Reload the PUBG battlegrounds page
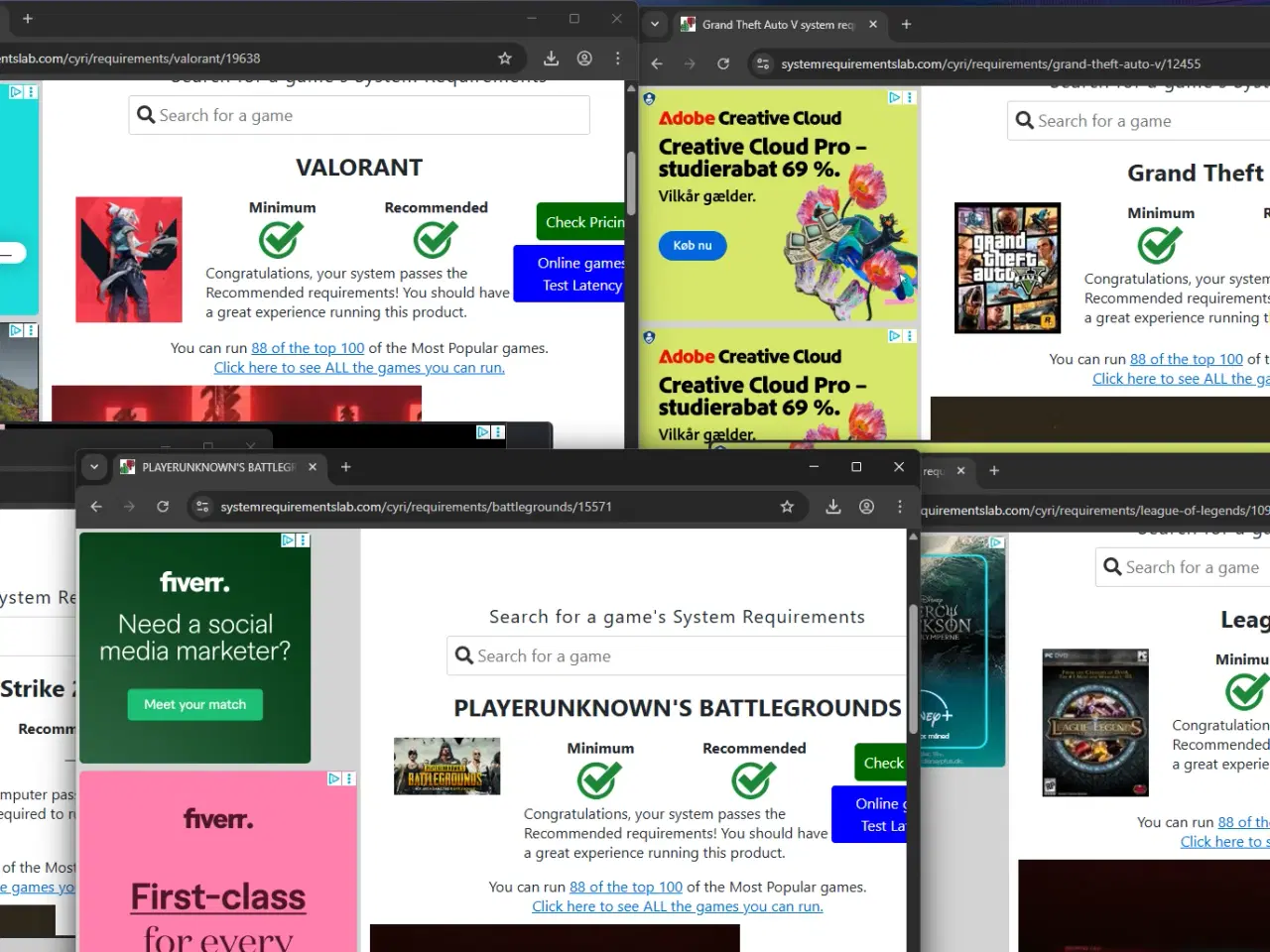The height and width of the screenshot is (952, 1270). tap(163, 507)
